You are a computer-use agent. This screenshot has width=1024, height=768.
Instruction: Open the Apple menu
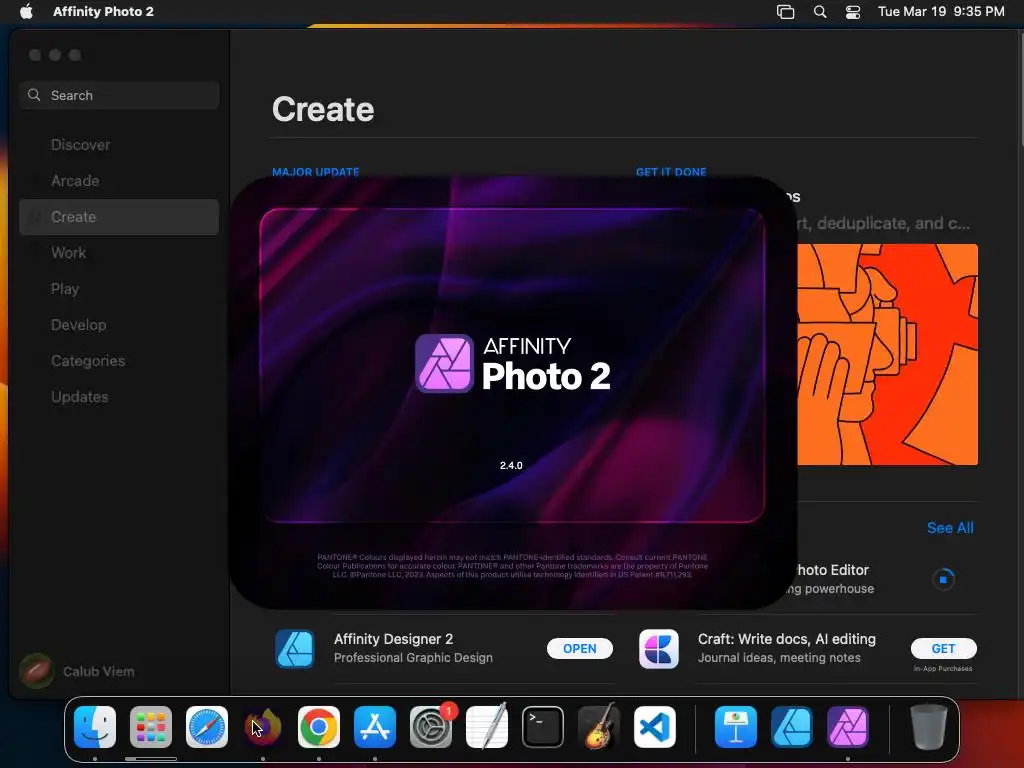point(26,11)
